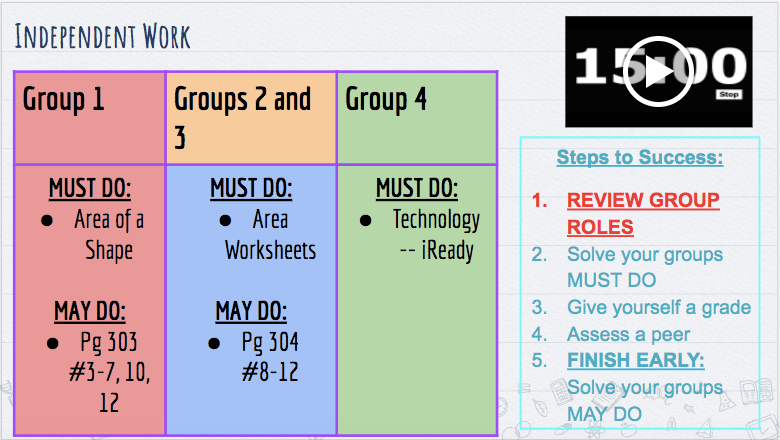This screenshot has height=440, width=780.
Task: Select the Group 1 header cell
Action: (x=90, y=118)
